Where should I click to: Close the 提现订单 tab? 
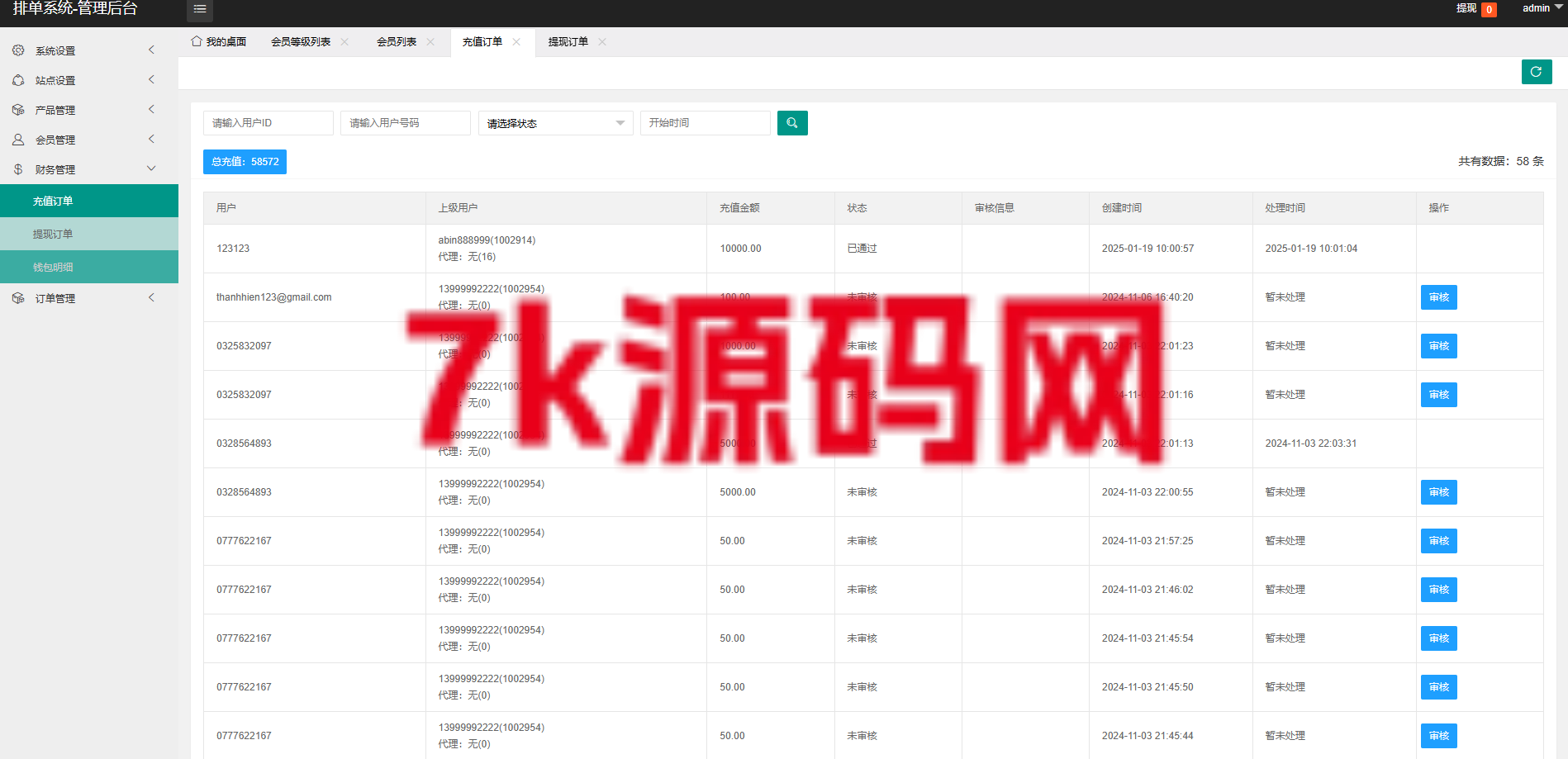602,42
